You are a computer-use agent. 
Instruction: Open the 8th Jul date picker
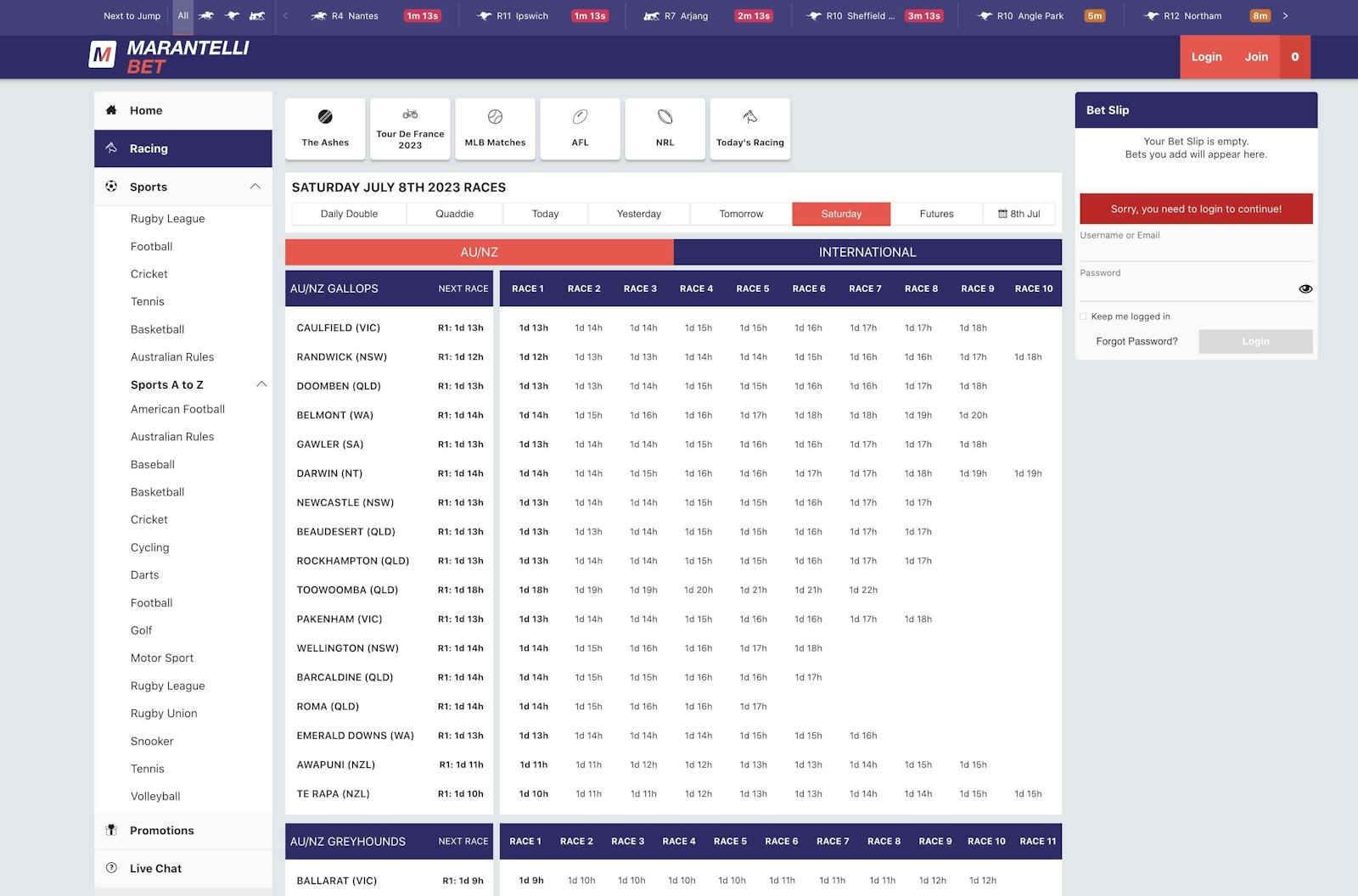[1018, 214]
